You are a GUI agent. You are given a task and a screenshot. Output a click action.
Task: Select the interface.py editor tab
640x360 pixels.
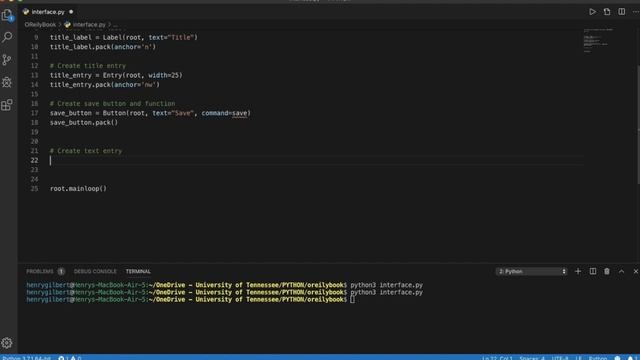[48, 12]
